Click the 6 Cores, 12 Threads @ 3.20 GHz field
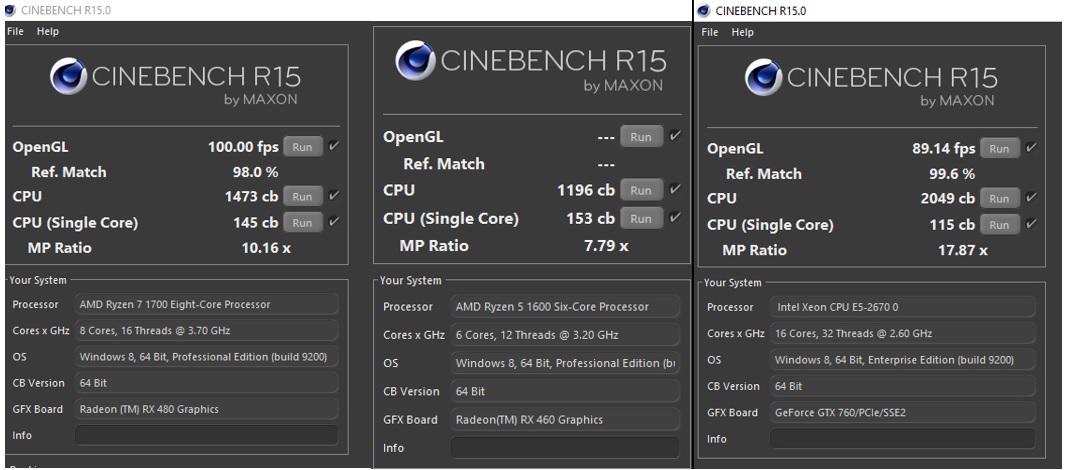1072x470 pixels. point(565,335)
